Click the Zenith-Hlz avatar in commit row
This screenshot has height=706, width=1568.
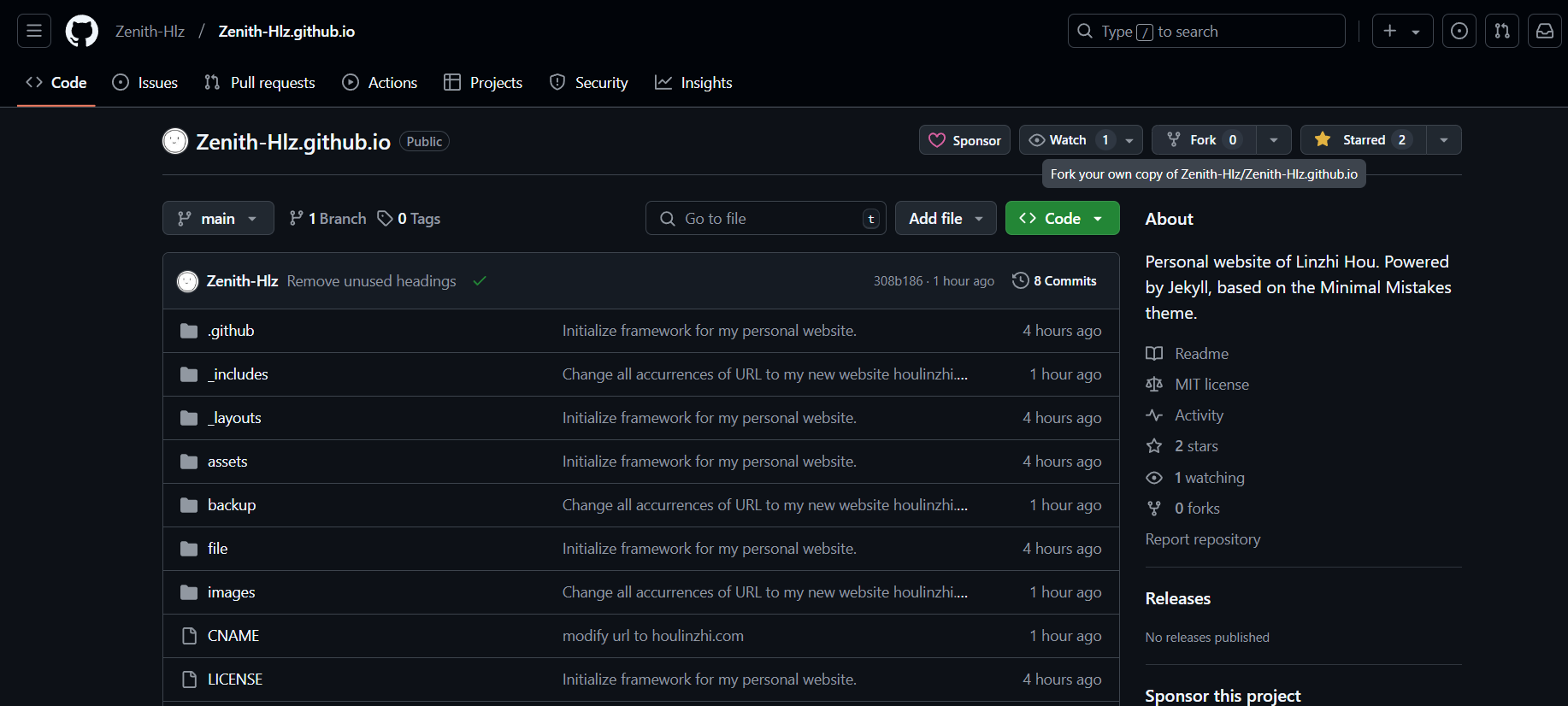(x=188, y=281)
